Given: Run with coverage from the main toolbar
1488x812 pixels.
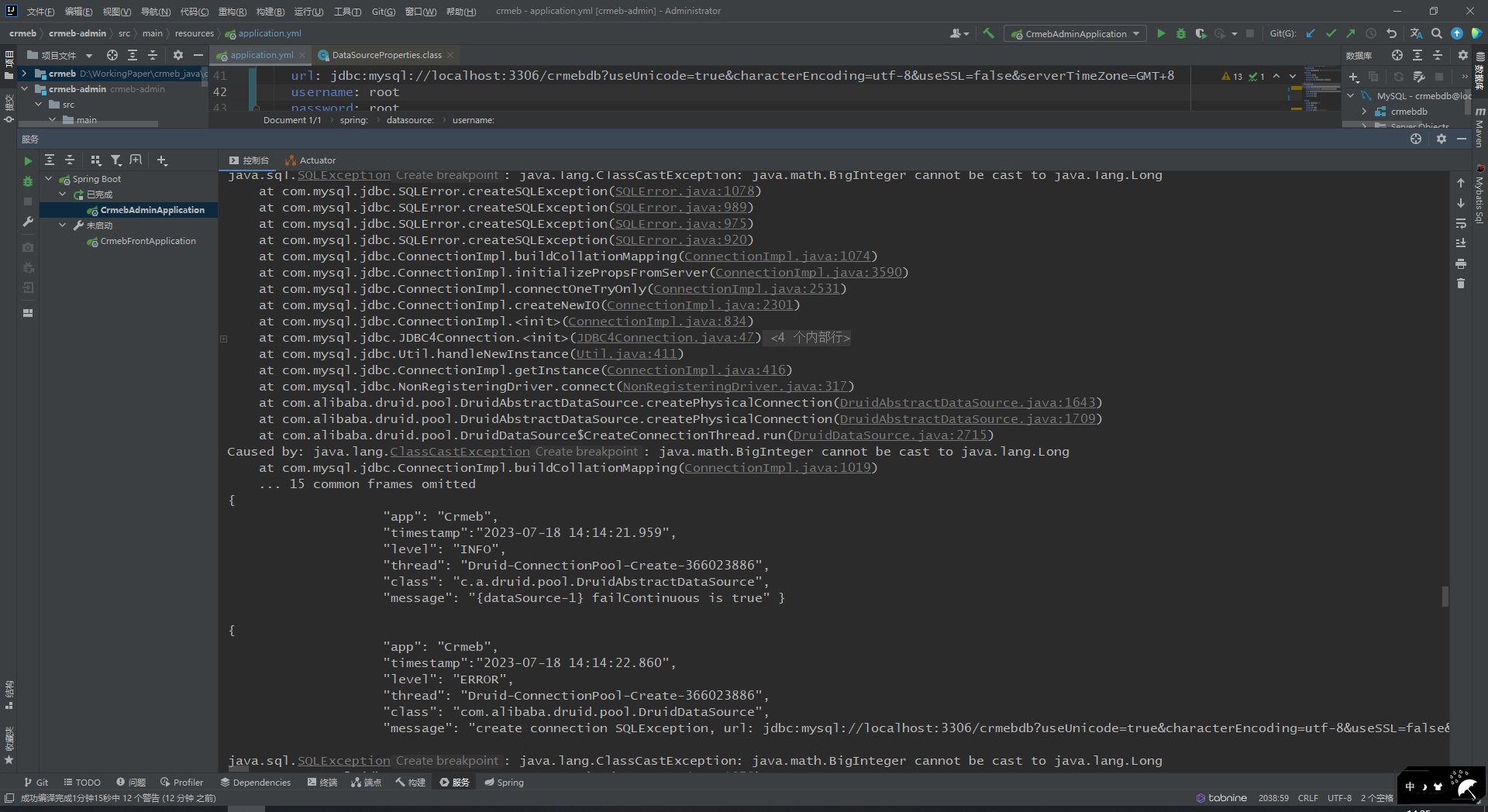Looking at the screenshot, I should [1200, 33].
